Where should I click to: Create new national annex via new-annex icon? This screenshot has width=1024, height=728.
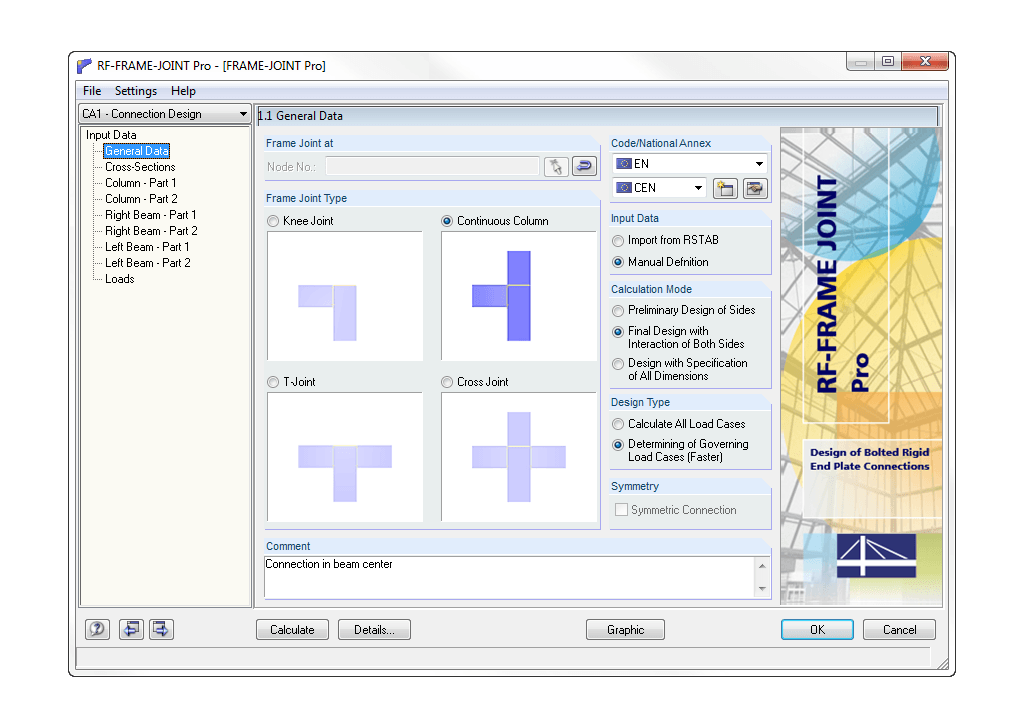tap(725, 188)
